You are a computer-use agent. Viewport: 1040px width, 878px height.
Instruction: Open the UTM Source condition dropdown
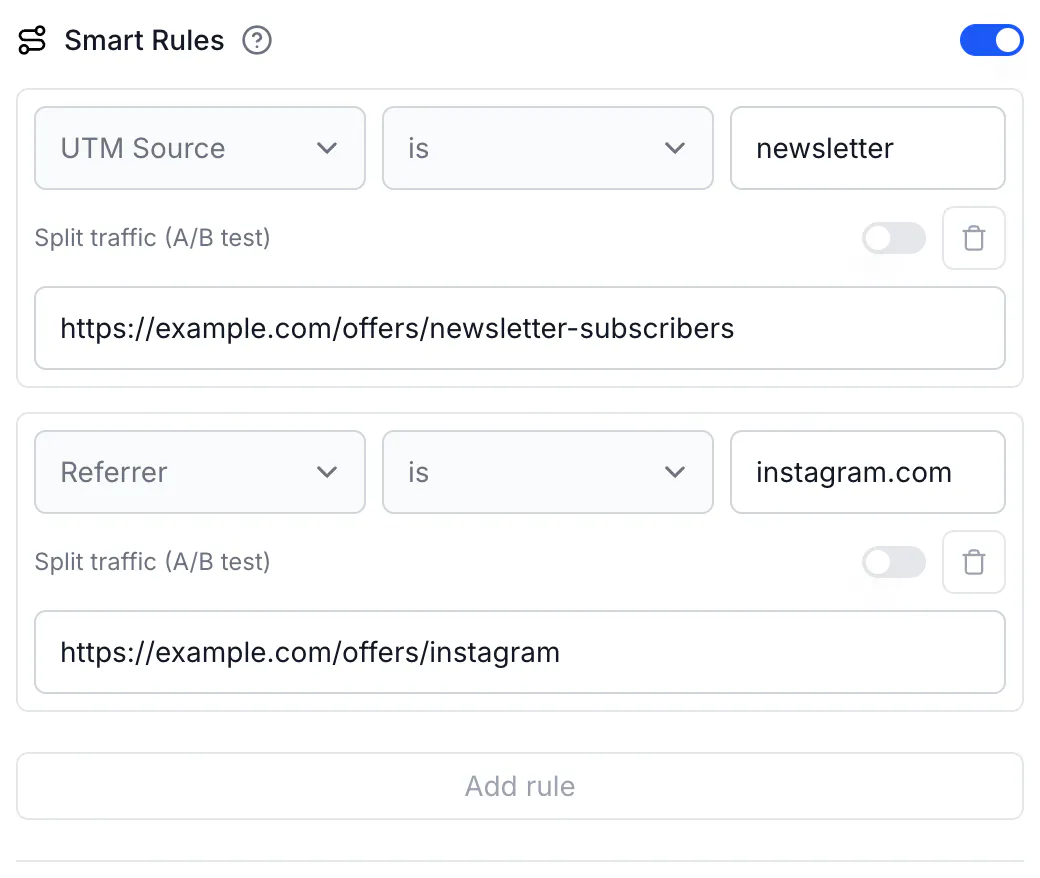click(200, 149)
